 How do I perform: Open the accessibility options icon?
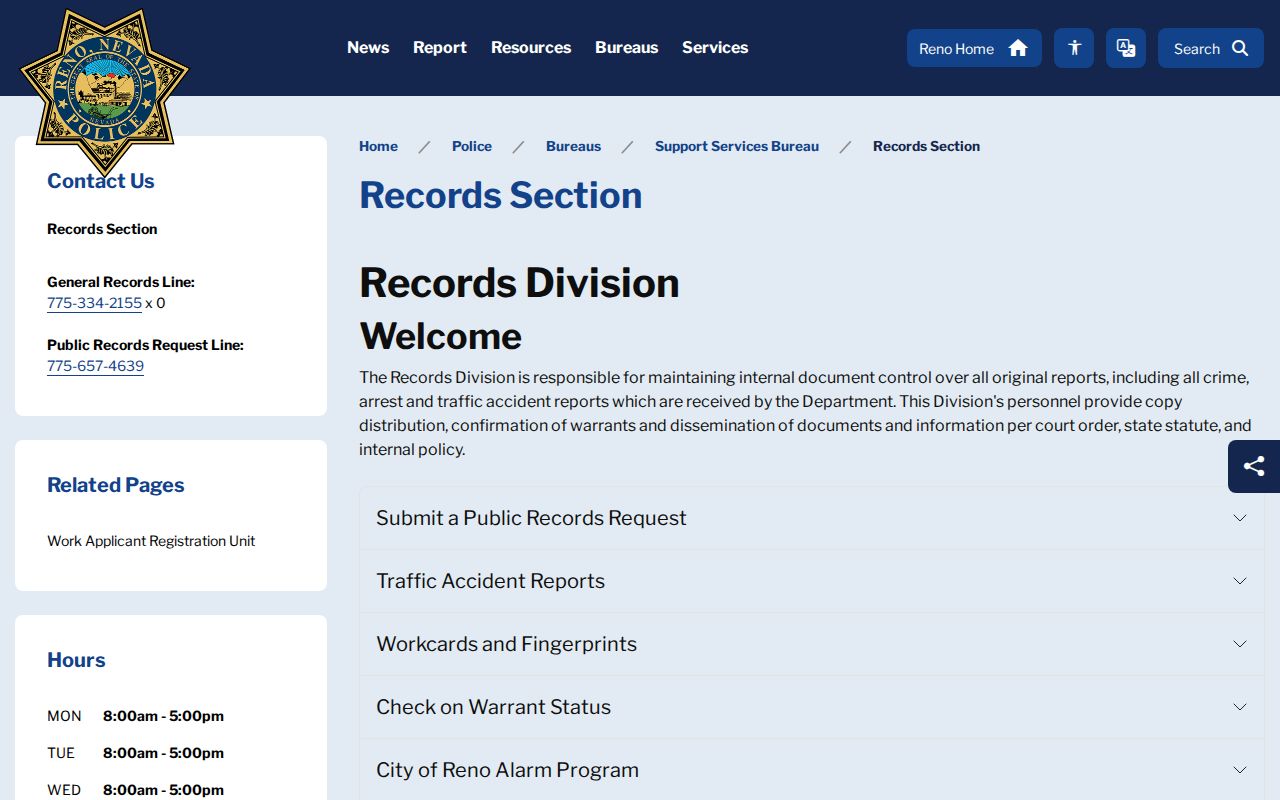[x=1074, y=48]
